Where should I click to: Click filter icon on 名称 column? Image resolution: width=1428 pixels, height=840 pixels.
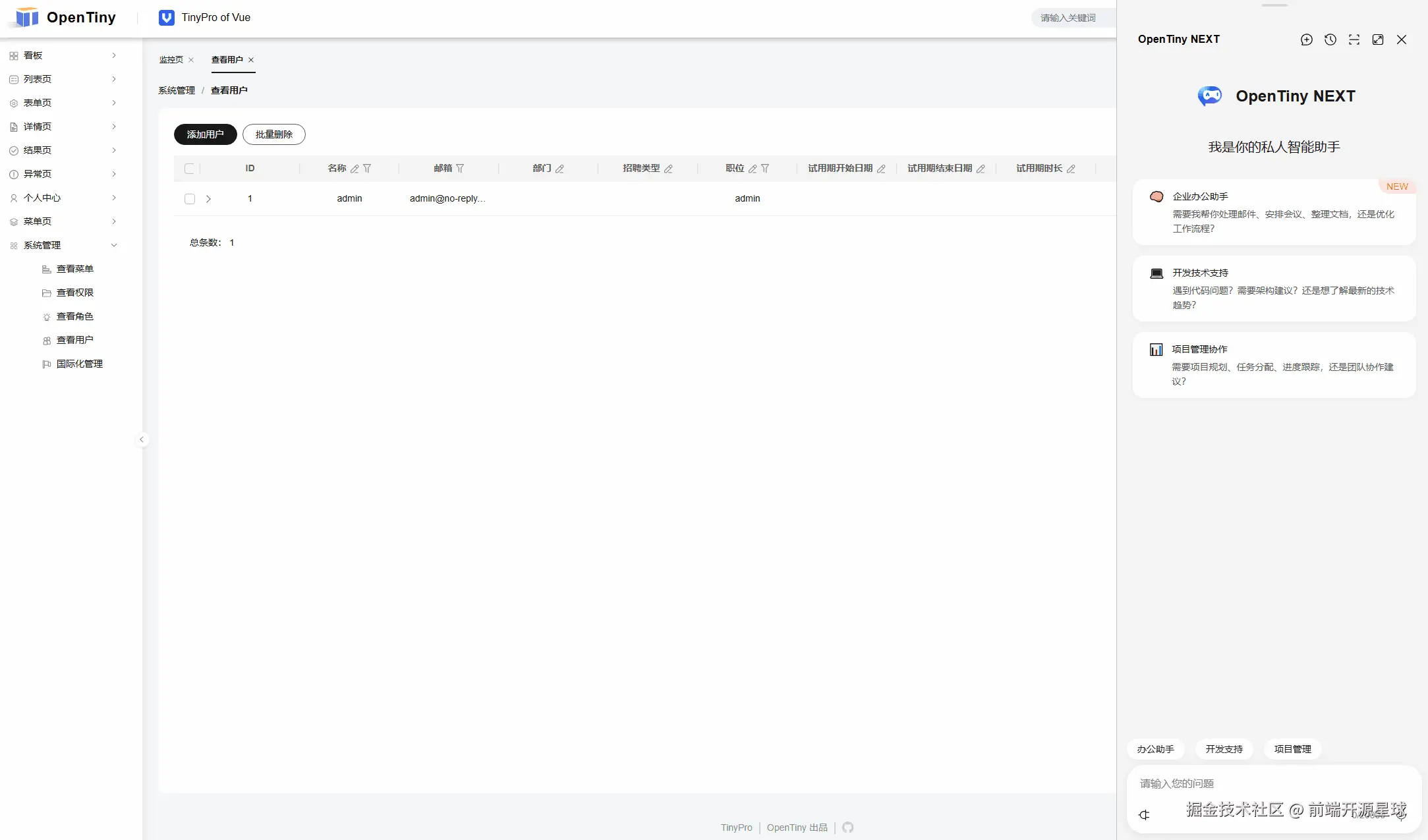[x=367, y=169]
